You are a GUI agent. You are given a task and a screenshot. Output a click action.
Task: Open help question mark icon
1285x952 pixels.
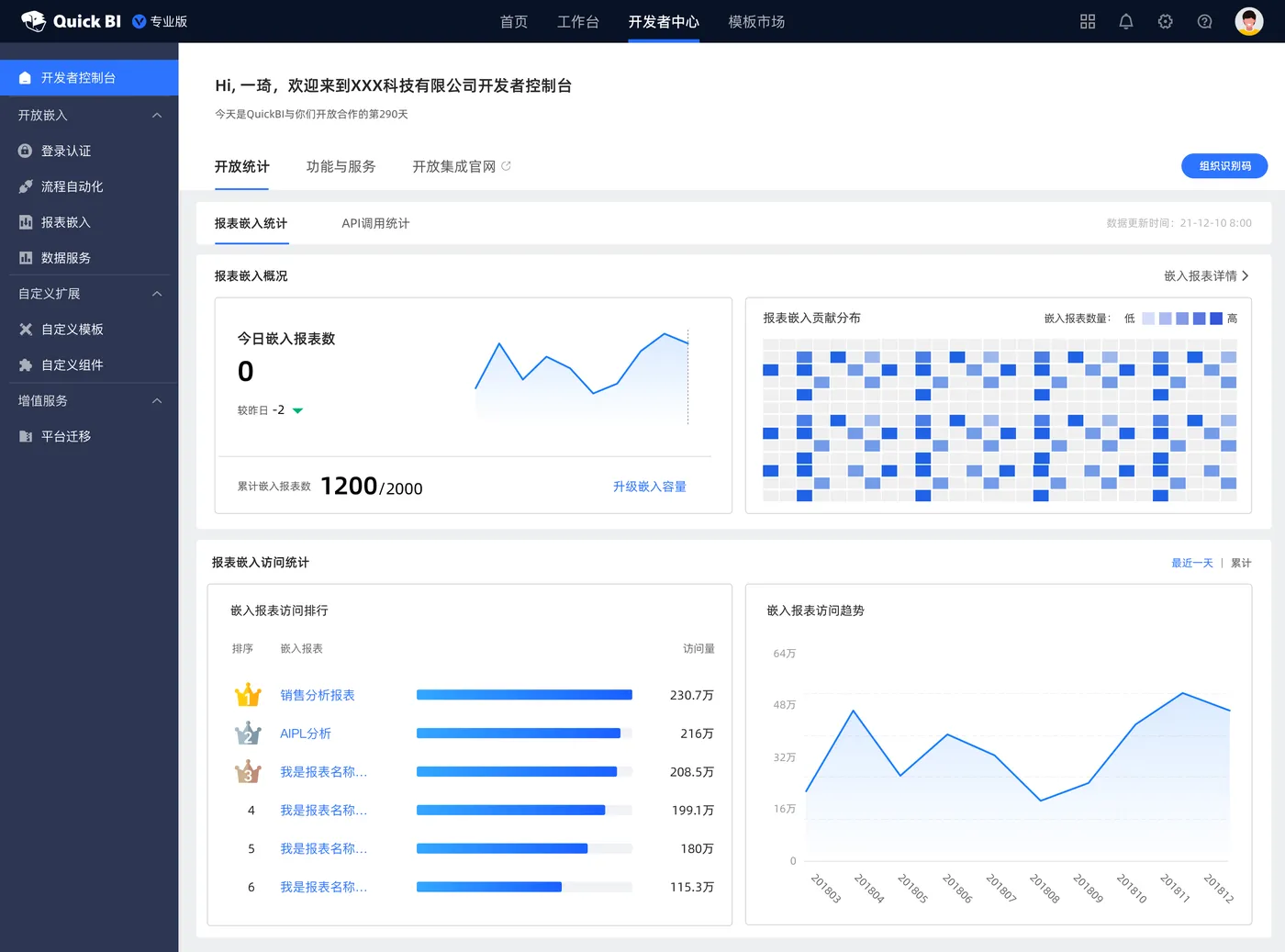click(1205, 21)
